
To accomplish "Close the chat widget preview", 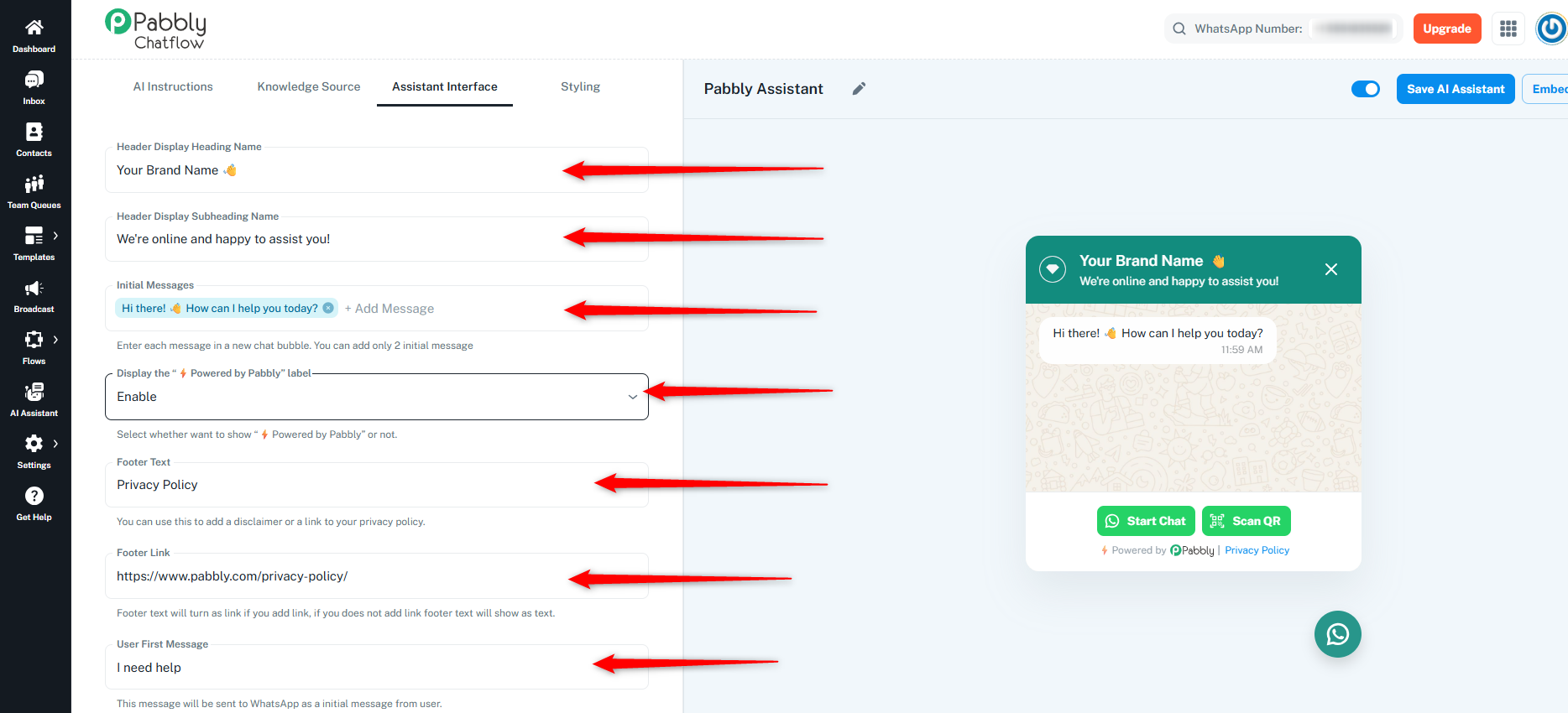I will (x=1331, y=269).
